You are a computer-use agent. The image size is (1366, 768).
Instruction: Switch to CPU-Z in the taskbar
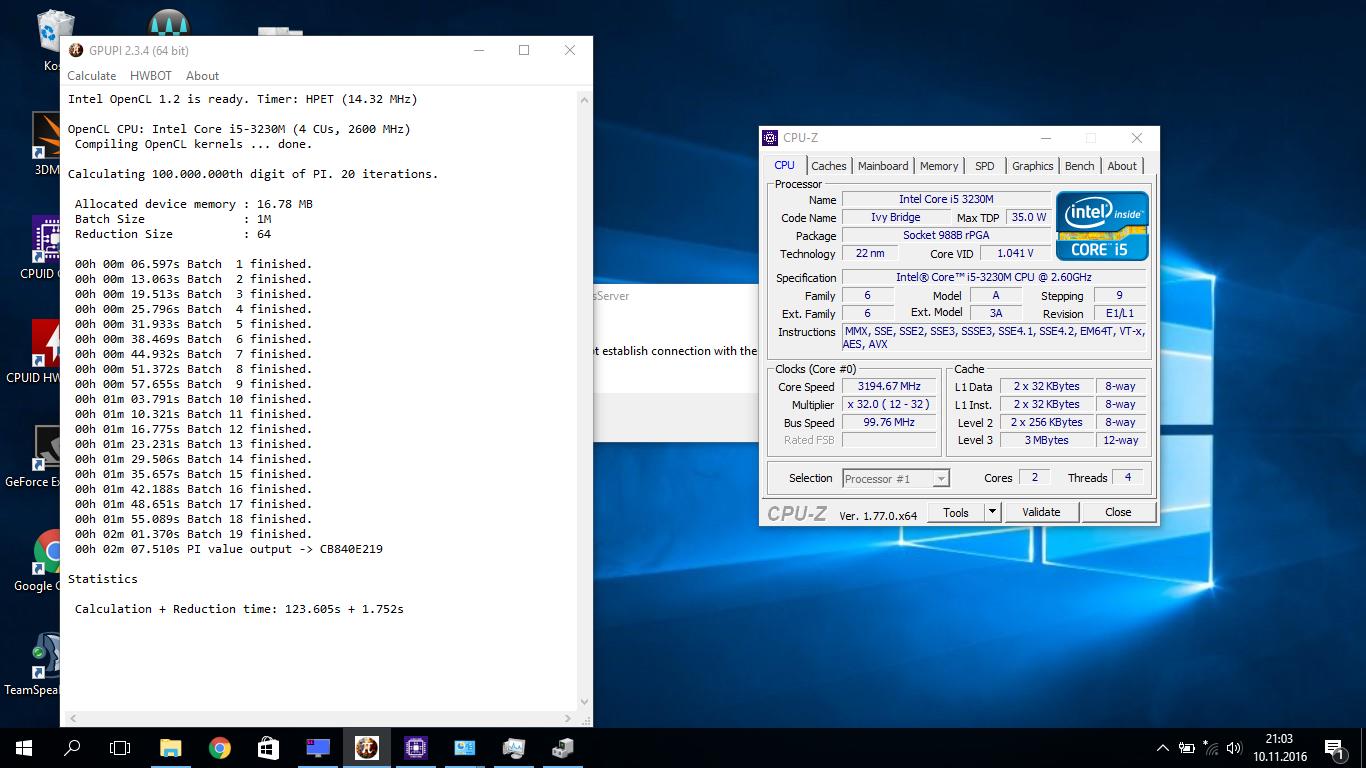[x=416, y=747]
